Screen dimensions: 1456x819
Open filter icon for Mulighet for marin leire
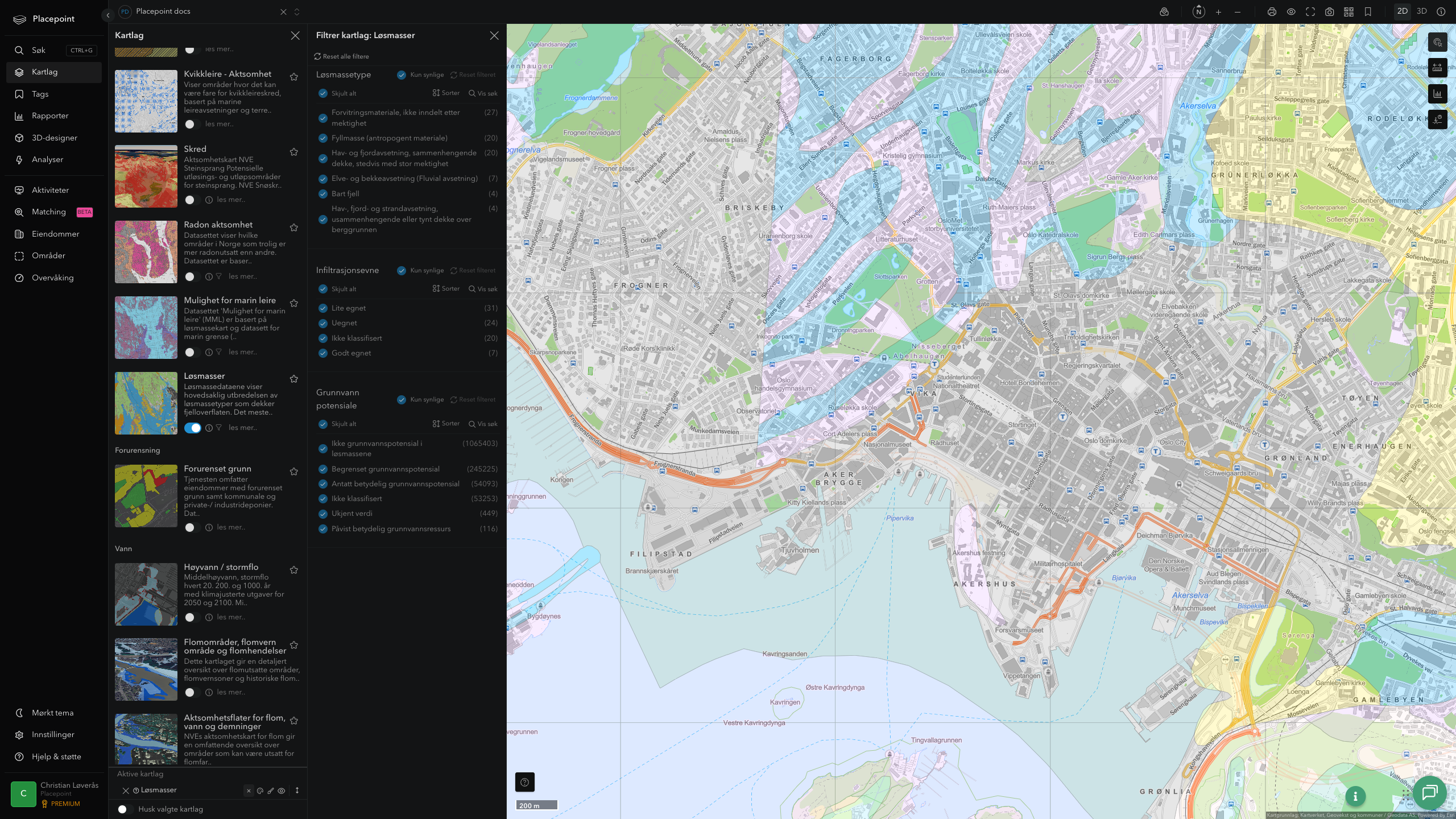[x=219, y=352]
